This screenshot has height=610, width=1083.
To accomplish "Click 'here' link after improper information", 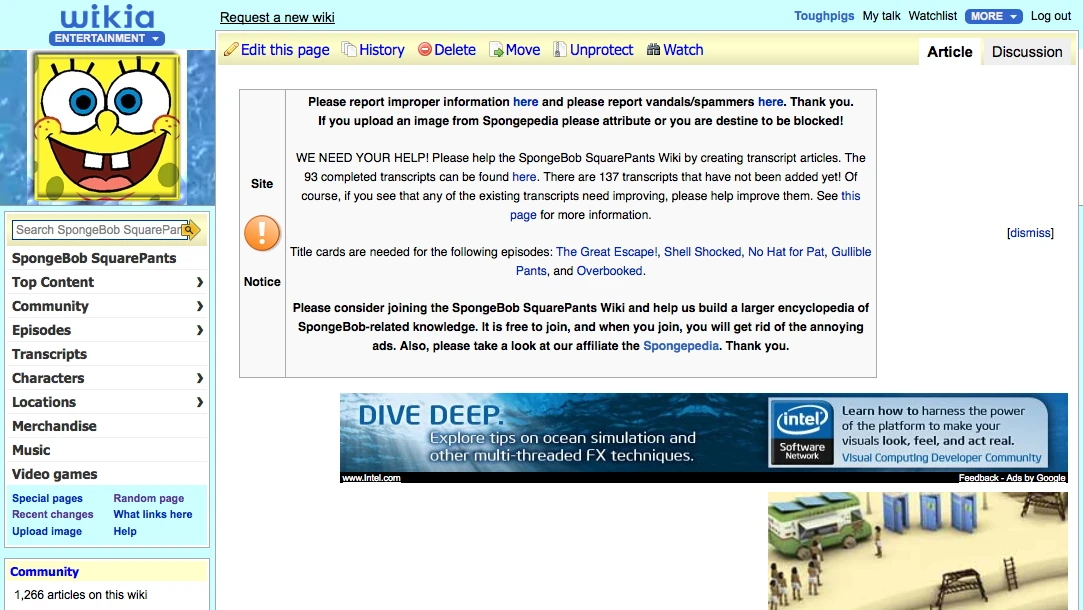I will point(525,102).
